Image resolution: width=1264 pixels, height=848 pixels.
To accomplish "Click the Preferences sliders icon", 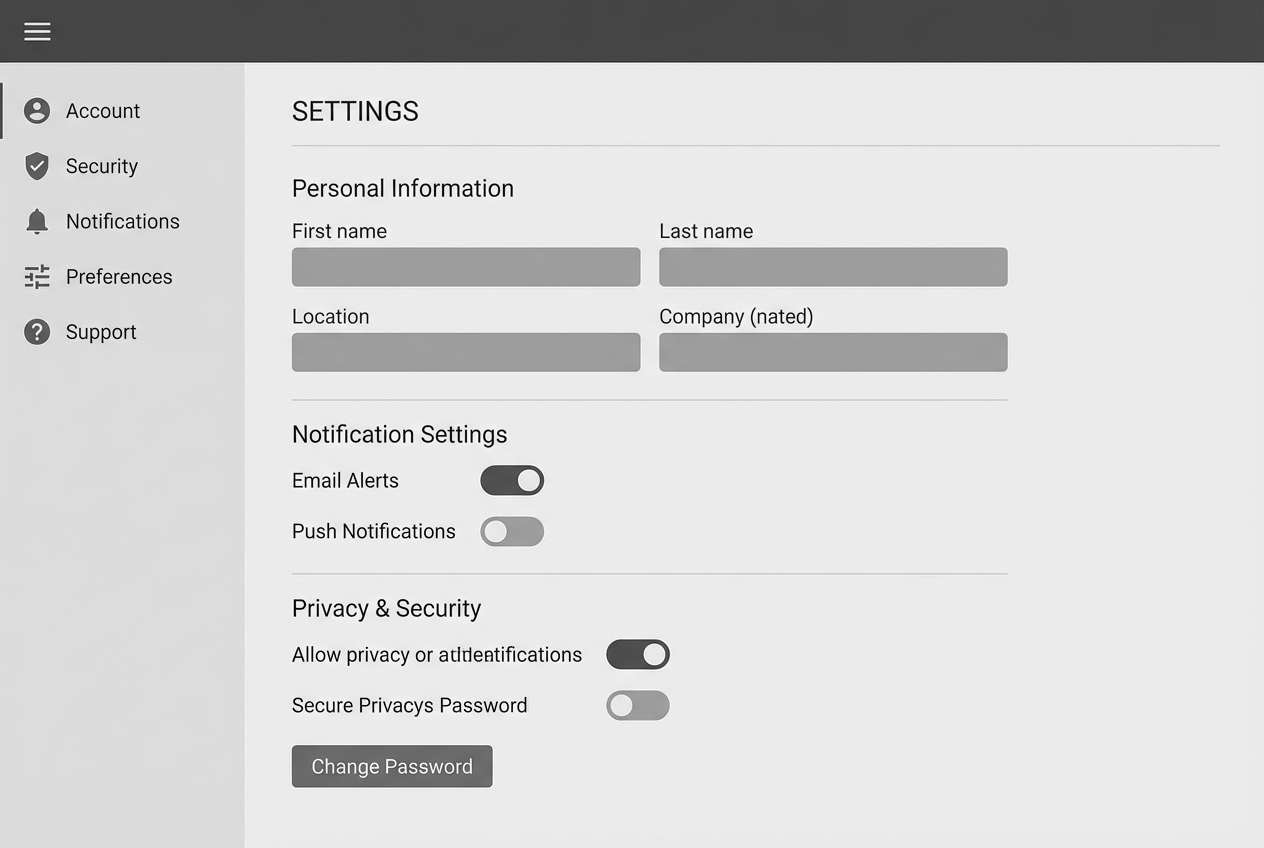I will pyautogui.click(x=37, y=276).
